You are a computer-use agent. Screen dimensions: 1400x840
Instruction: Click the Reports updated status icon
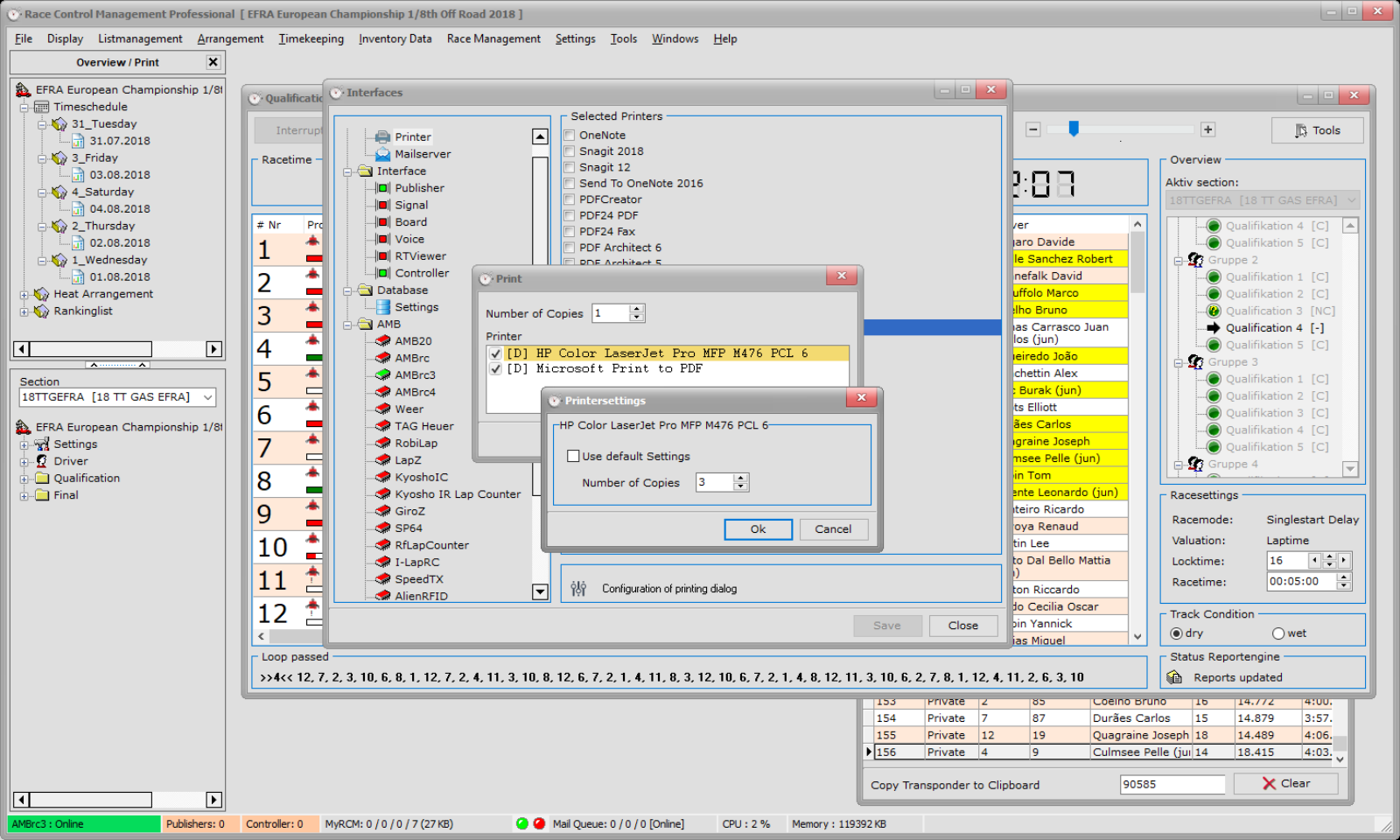coord(1174,677)
